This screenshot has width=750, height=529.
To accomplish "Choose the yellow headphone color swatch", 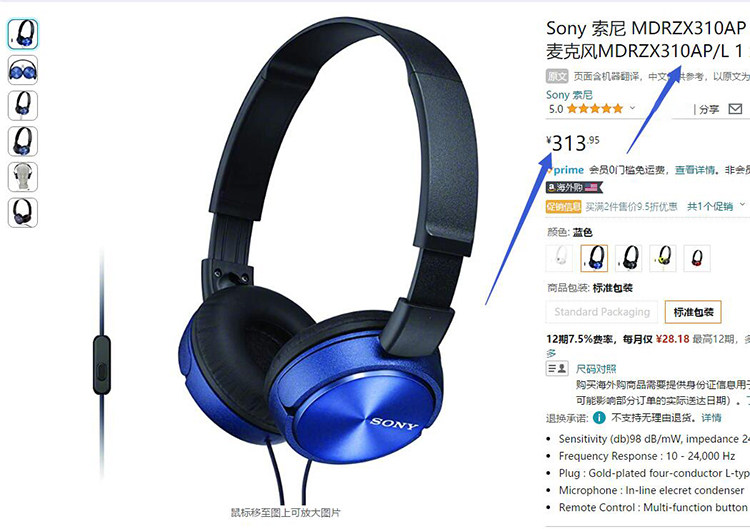I will coord(662,258).
